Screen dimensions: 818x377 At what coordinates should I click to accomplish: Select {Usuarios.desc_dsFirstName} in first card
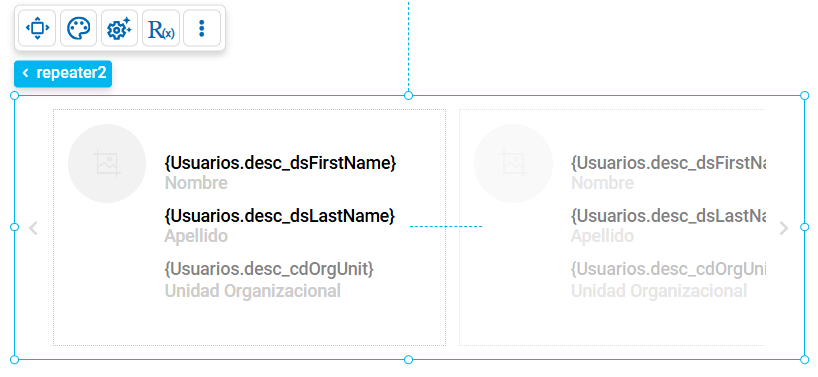coord(281,164)
